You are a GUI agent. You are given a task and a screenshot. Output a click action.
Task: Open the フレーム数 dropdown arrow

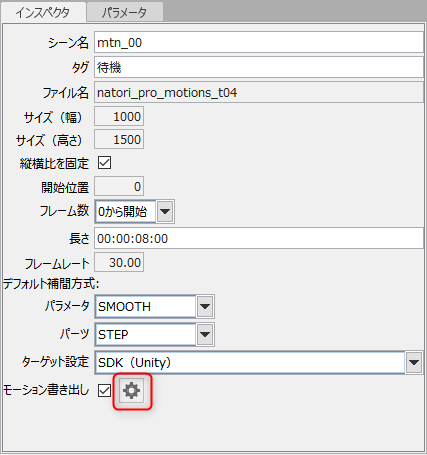[165, 211]
